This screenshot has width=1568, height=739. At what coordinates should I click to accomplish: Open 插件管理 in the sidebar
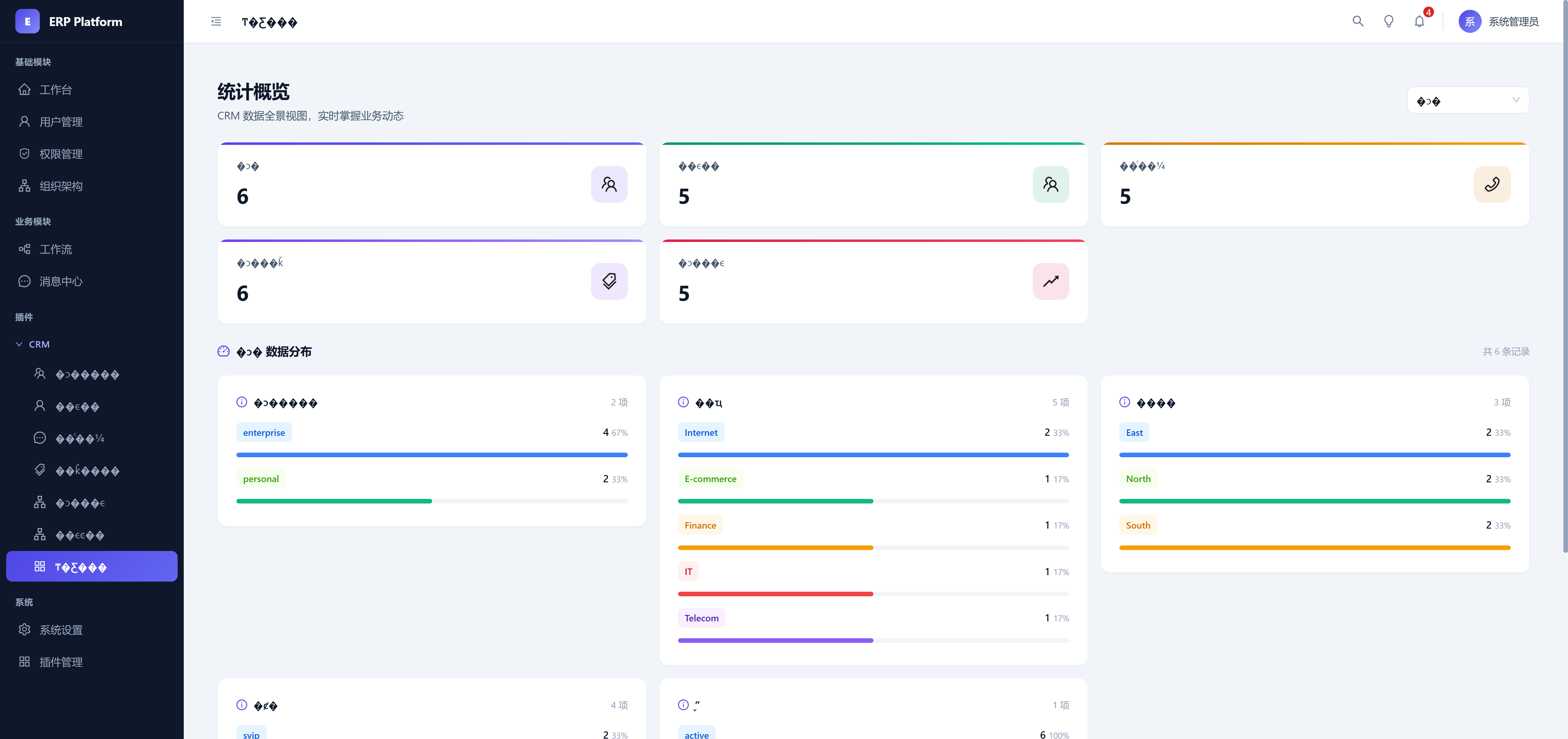(x=60, y=662)
